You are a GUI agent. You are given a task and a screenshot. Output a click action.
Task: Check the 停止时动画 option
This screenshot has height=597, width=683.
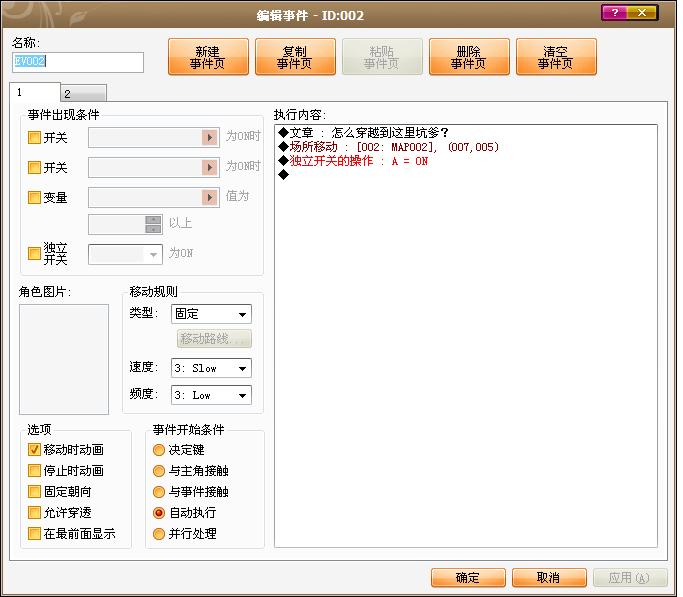[34, 470]
